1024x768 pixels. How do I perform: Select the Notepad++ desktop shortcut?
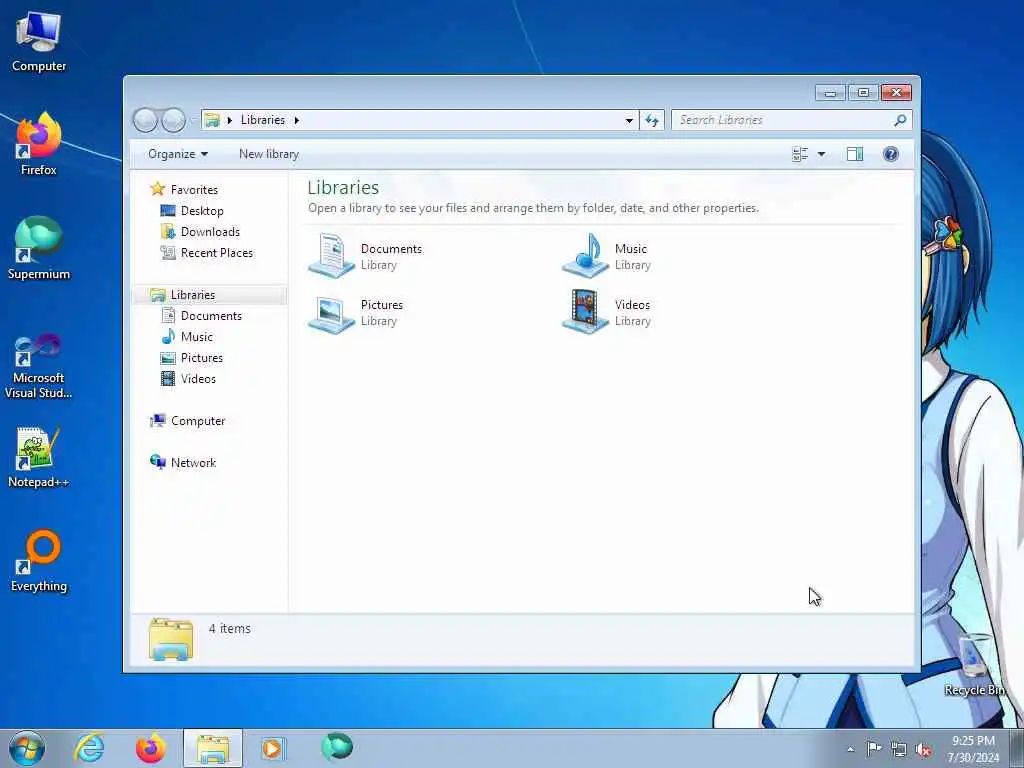[x=39, y=457]
